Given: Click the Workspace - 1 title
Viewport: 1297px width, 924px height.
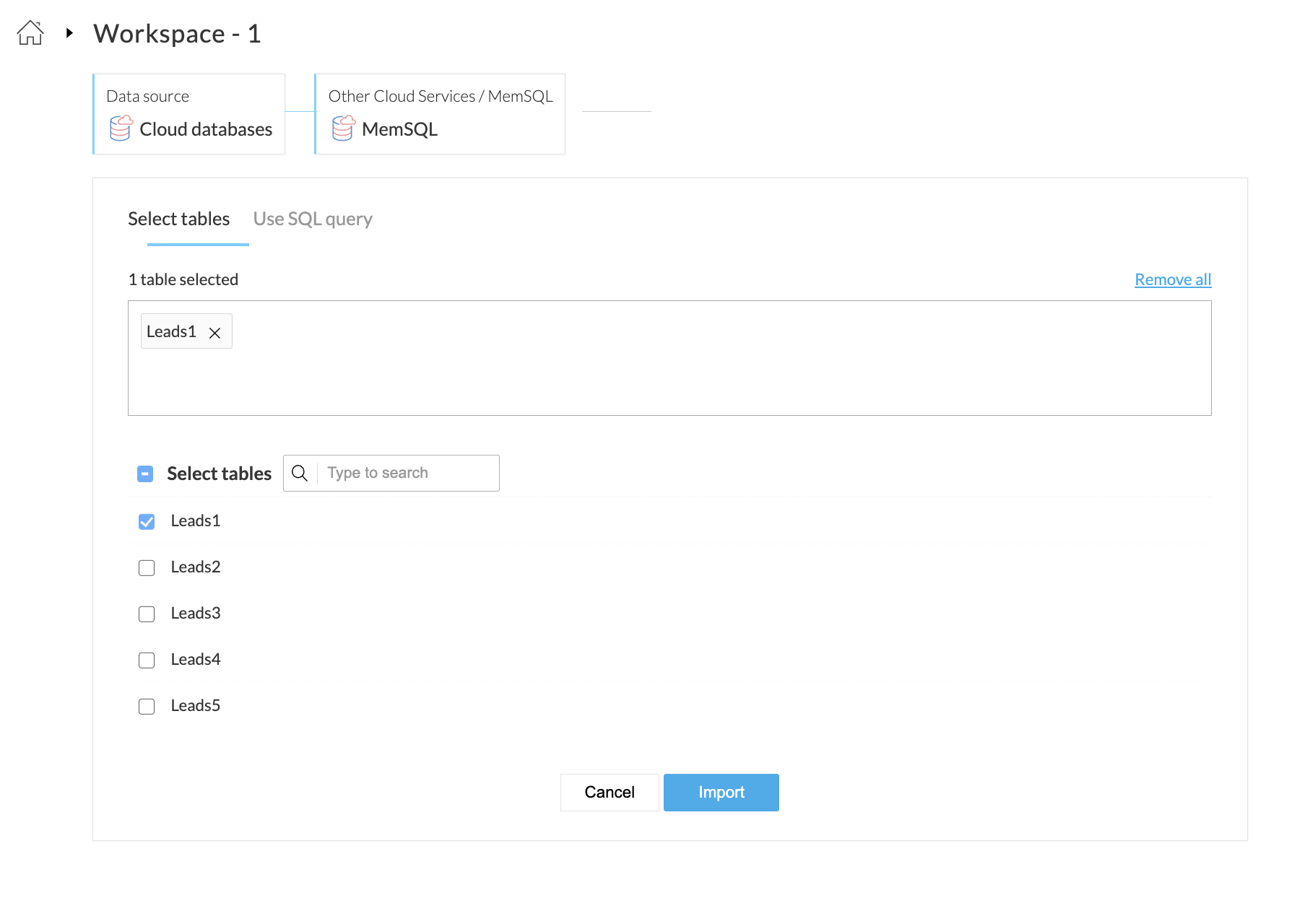Looking at the screenshot, I should [x=177, y=33].
